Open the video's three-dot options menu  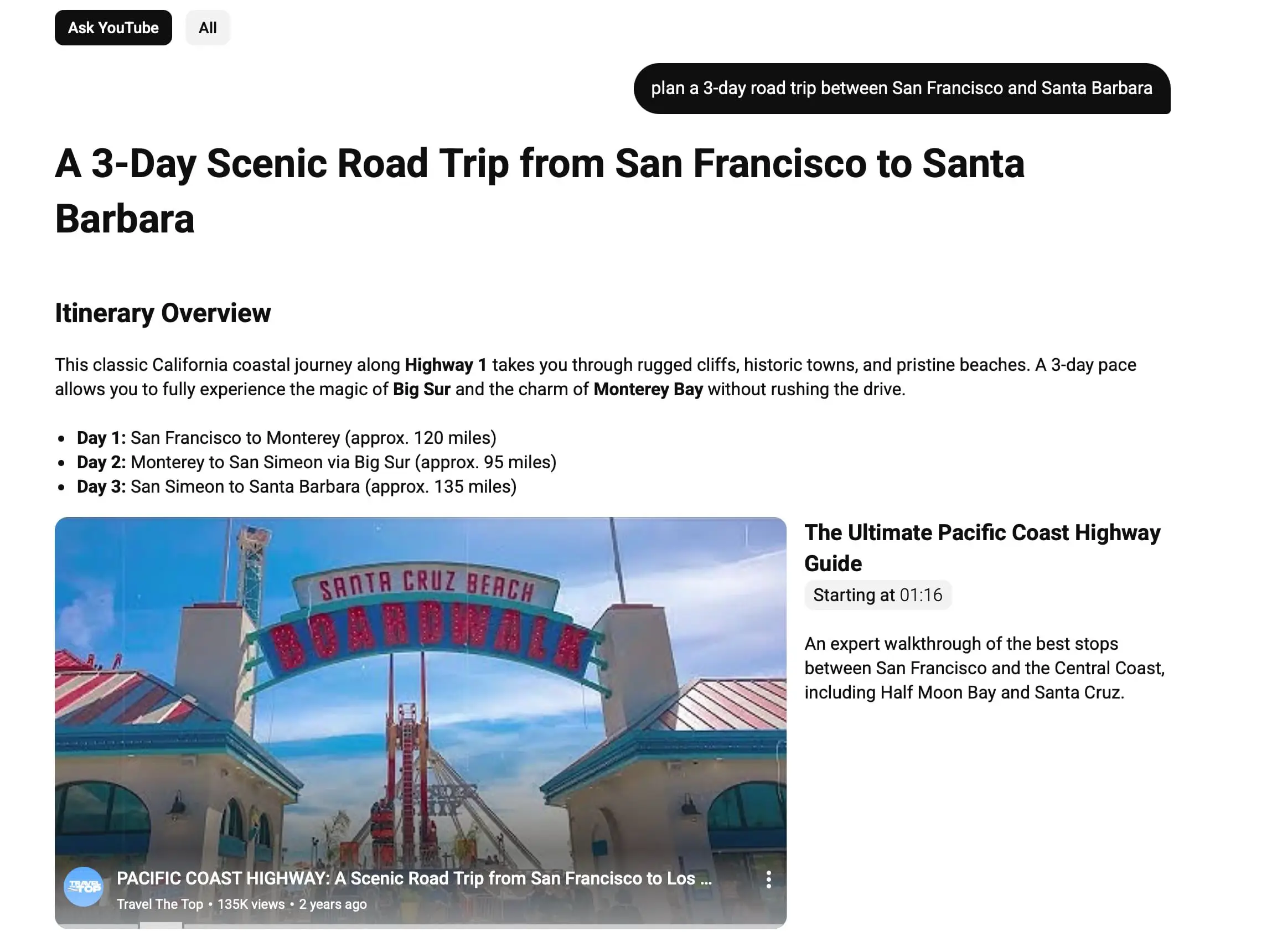768,879
